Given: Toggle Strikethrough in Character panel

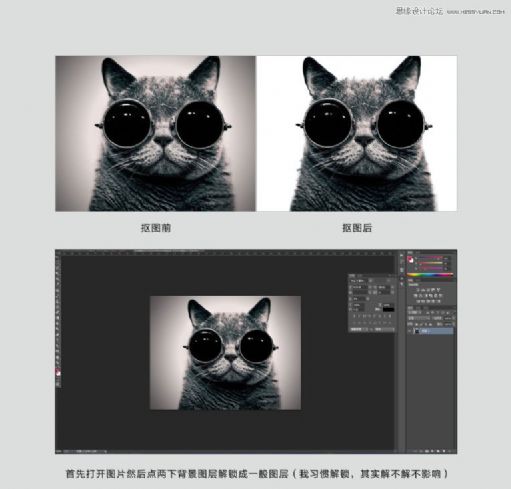Looking at the screenshot, I should pos(390,316).
